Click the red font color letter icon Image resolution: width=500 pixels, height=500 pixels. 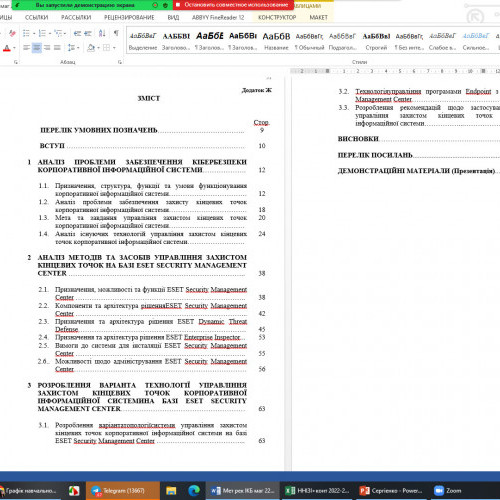click(x=7, y=48)
